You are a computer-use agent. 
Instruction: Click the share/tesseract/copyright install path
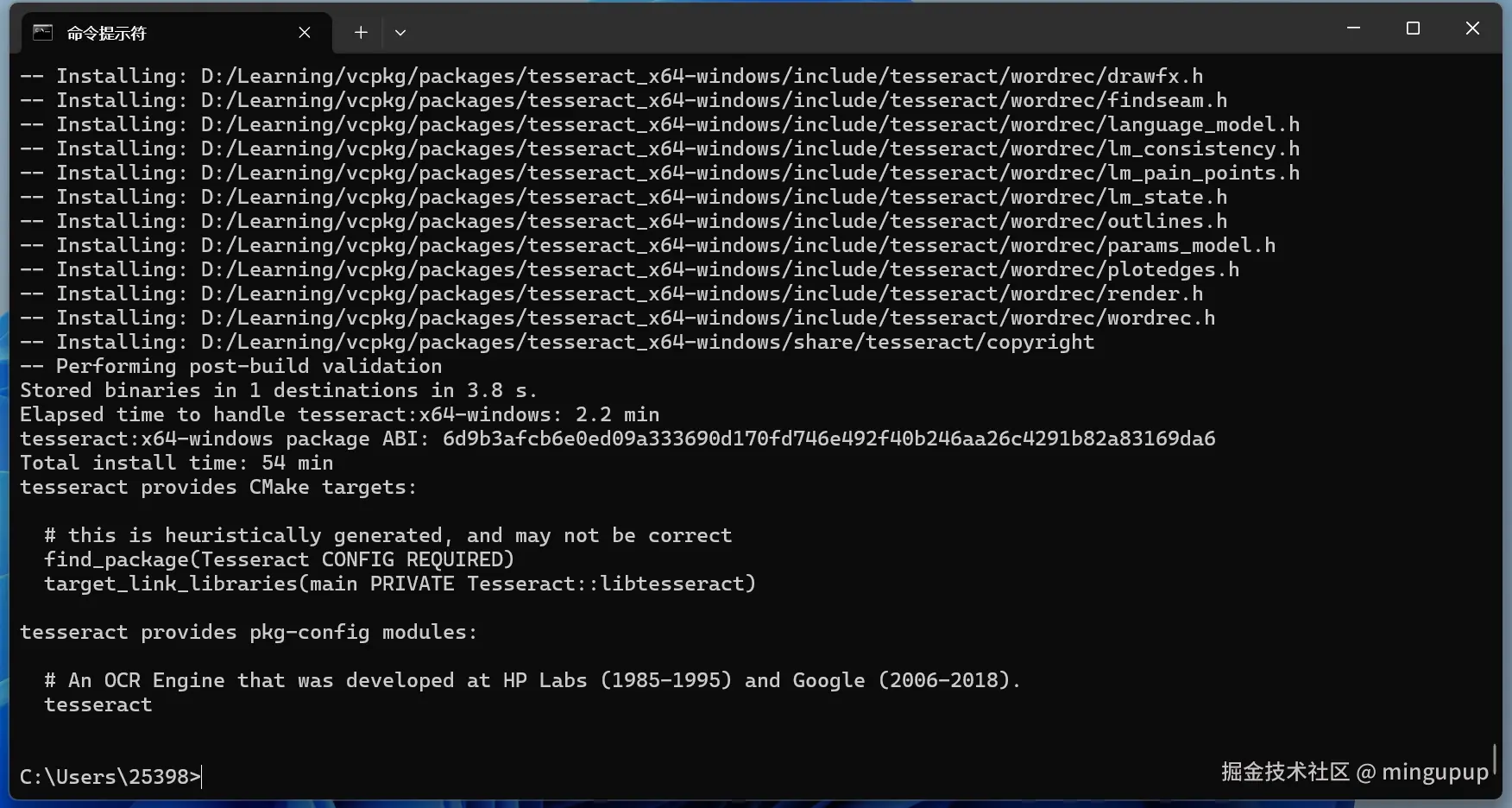pyautogui.click(x=647, y=342)
